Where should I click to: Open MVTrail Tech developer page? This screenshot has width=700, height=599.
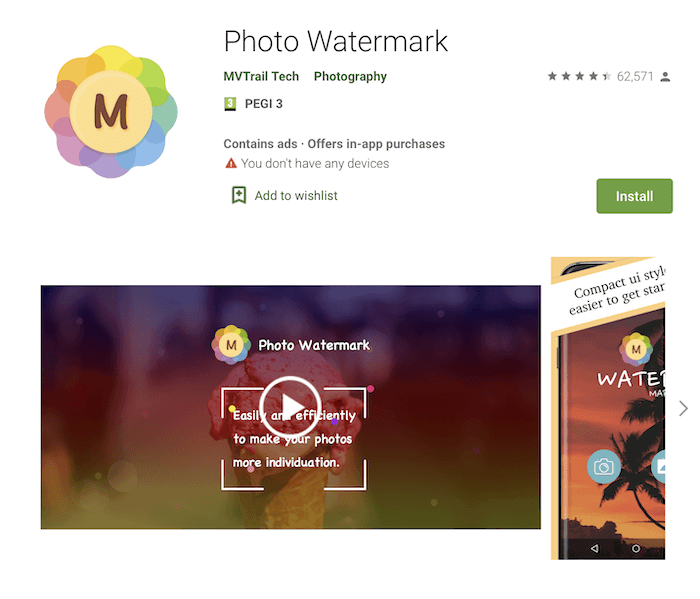coord(261,76)
